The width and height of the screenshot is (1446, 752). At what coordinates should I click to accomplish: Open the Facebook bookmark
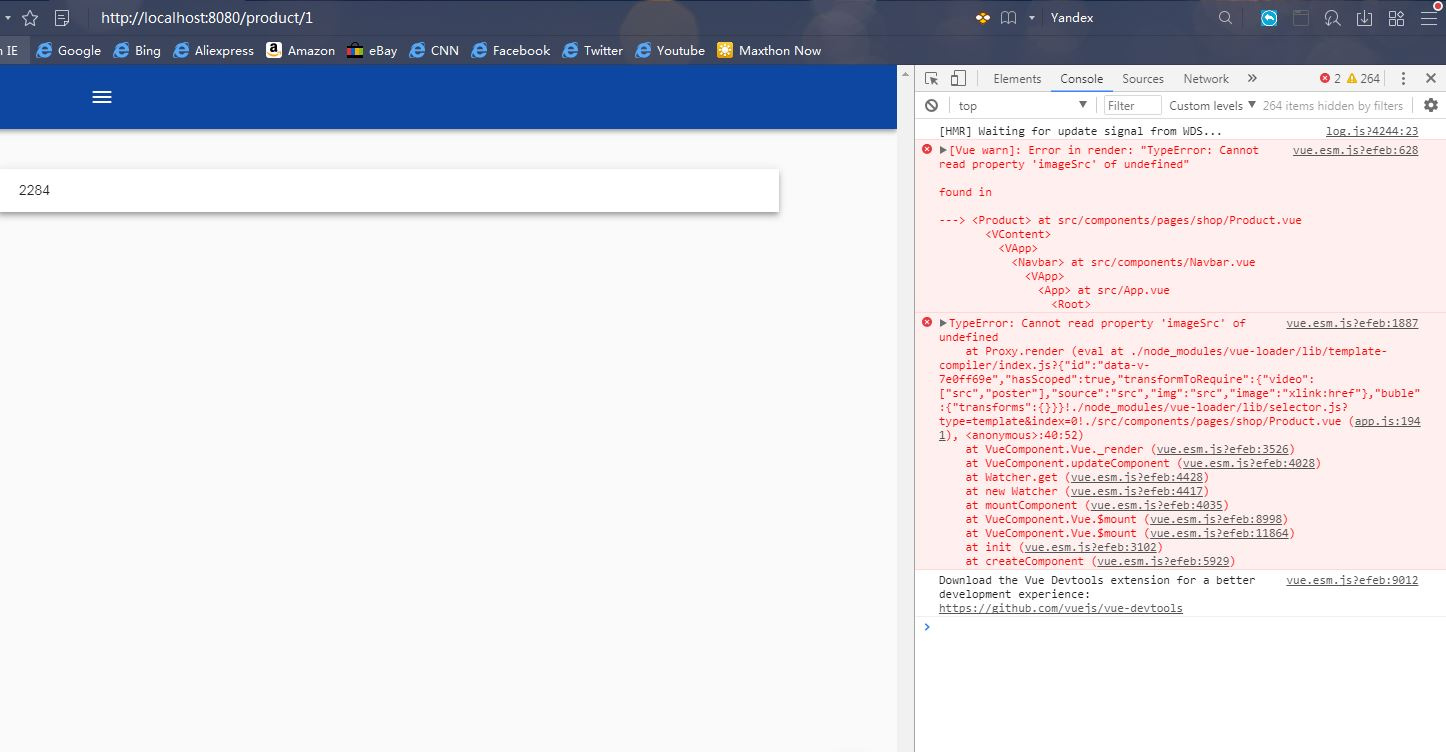coord(510,50)
